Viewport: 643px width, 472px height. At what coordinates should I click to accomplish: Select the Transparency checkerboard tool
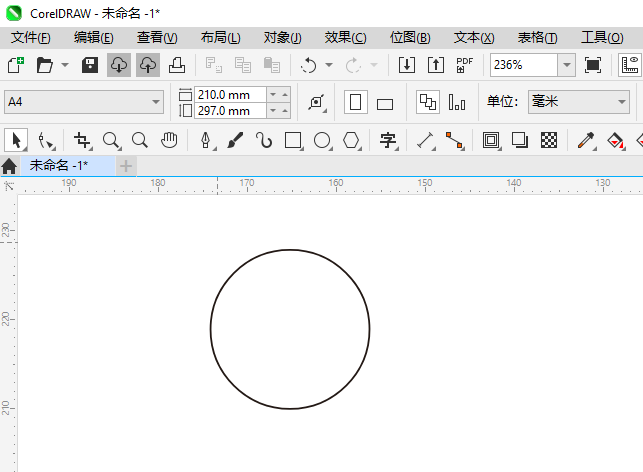coord(549,140)
